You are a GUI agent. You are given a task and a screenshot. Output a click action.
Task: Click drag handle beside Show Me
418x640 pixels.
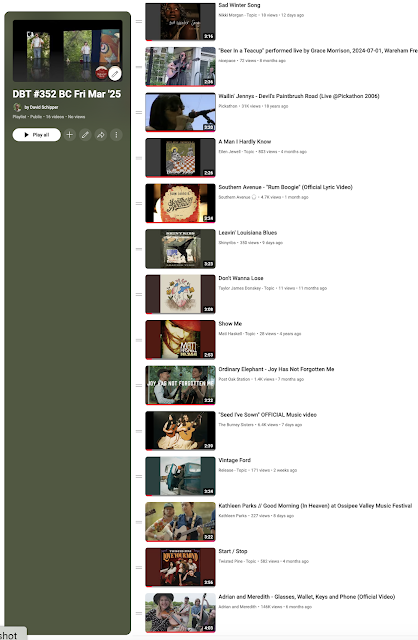pyautogui.click(x=139, y=340)
